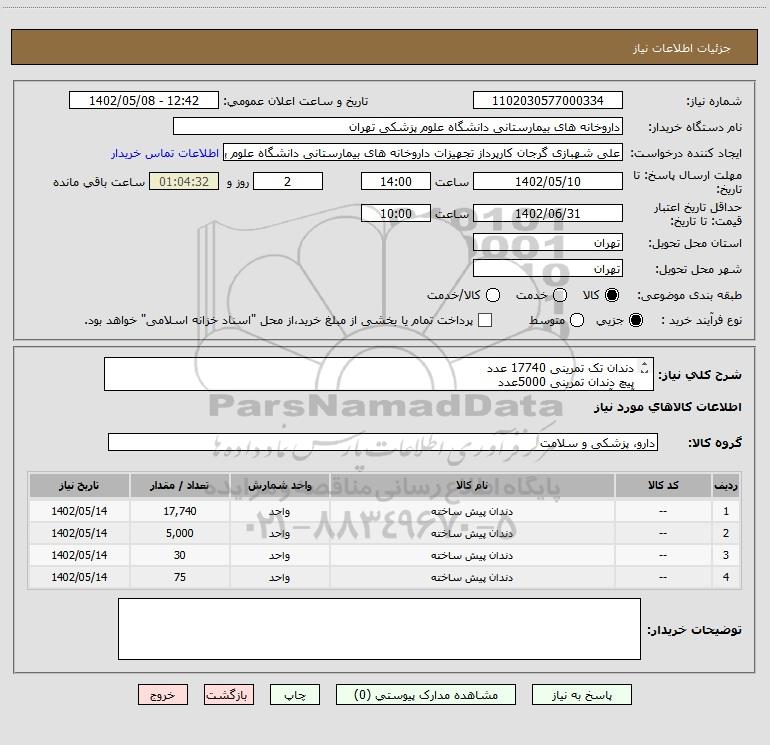Select the متوسط purchase type radio
This screenshot has height=745, width=770.
[x=577, y=320]
